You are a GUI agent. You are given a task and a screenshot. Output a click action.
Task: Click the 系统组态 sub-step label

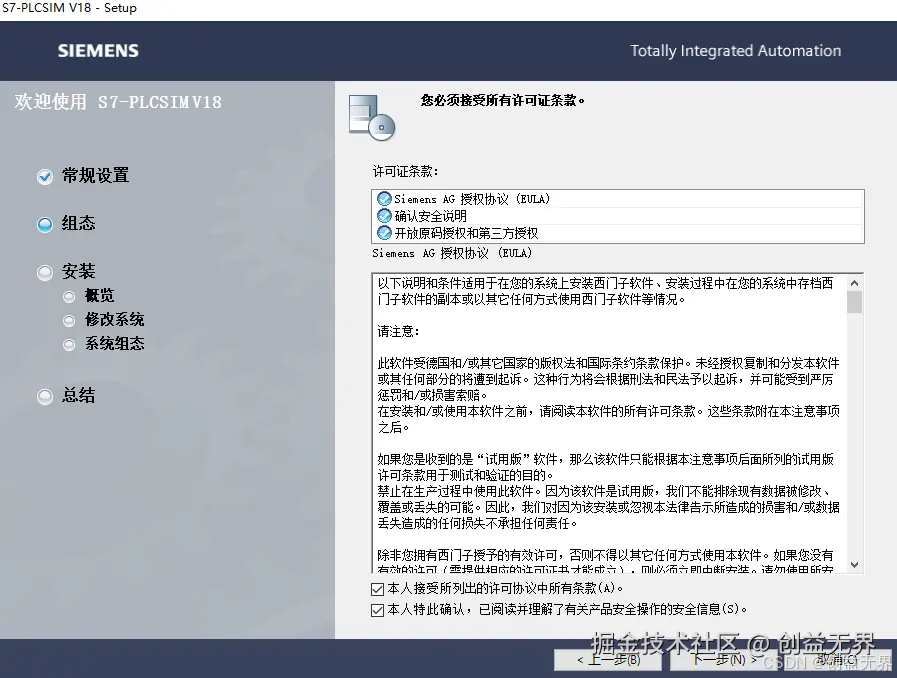click(114, 343)
